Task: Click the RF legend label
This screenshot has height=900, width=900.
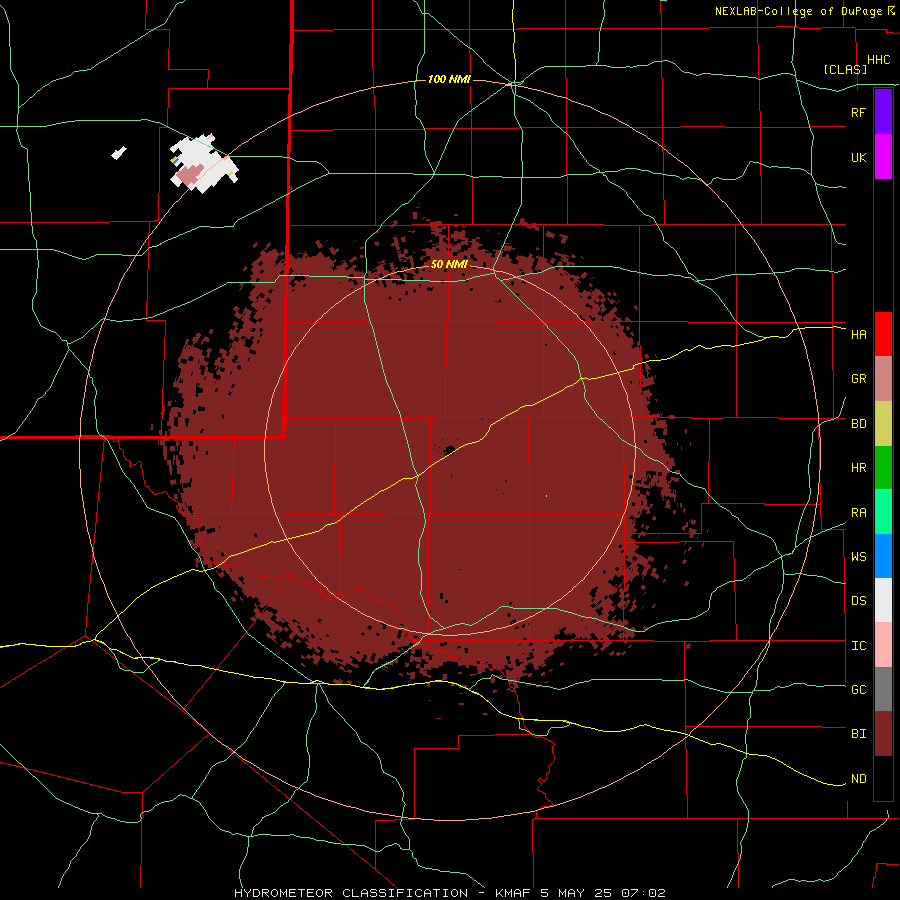Action: click(858, 112)
